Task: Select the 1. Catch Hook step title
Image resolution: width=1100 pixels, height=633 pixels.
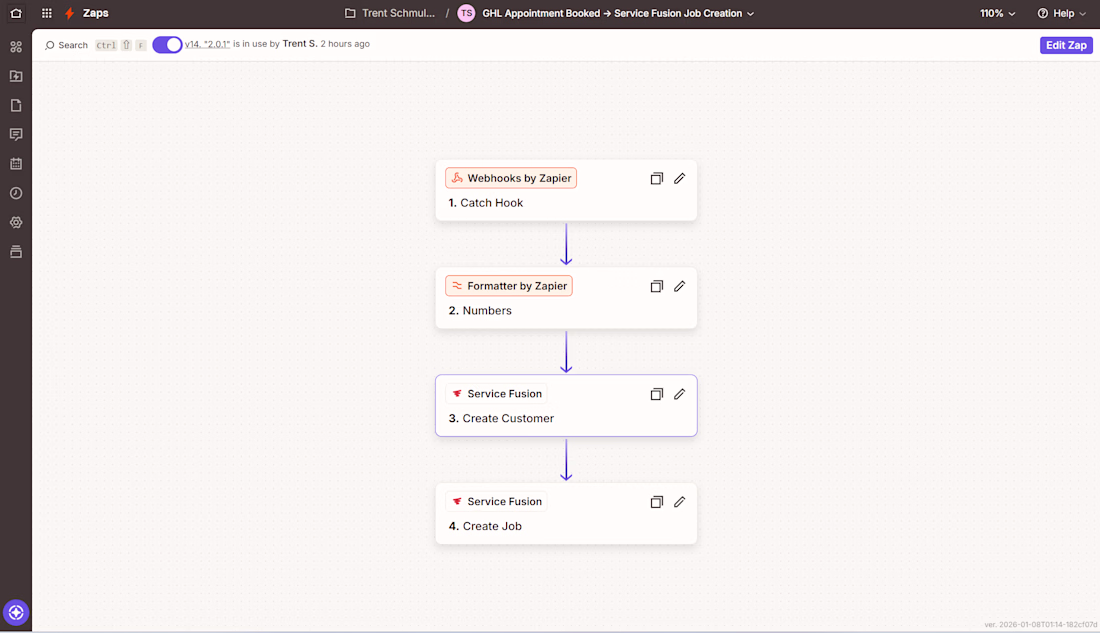Action: pyautogui.click(x=485, y=203)
